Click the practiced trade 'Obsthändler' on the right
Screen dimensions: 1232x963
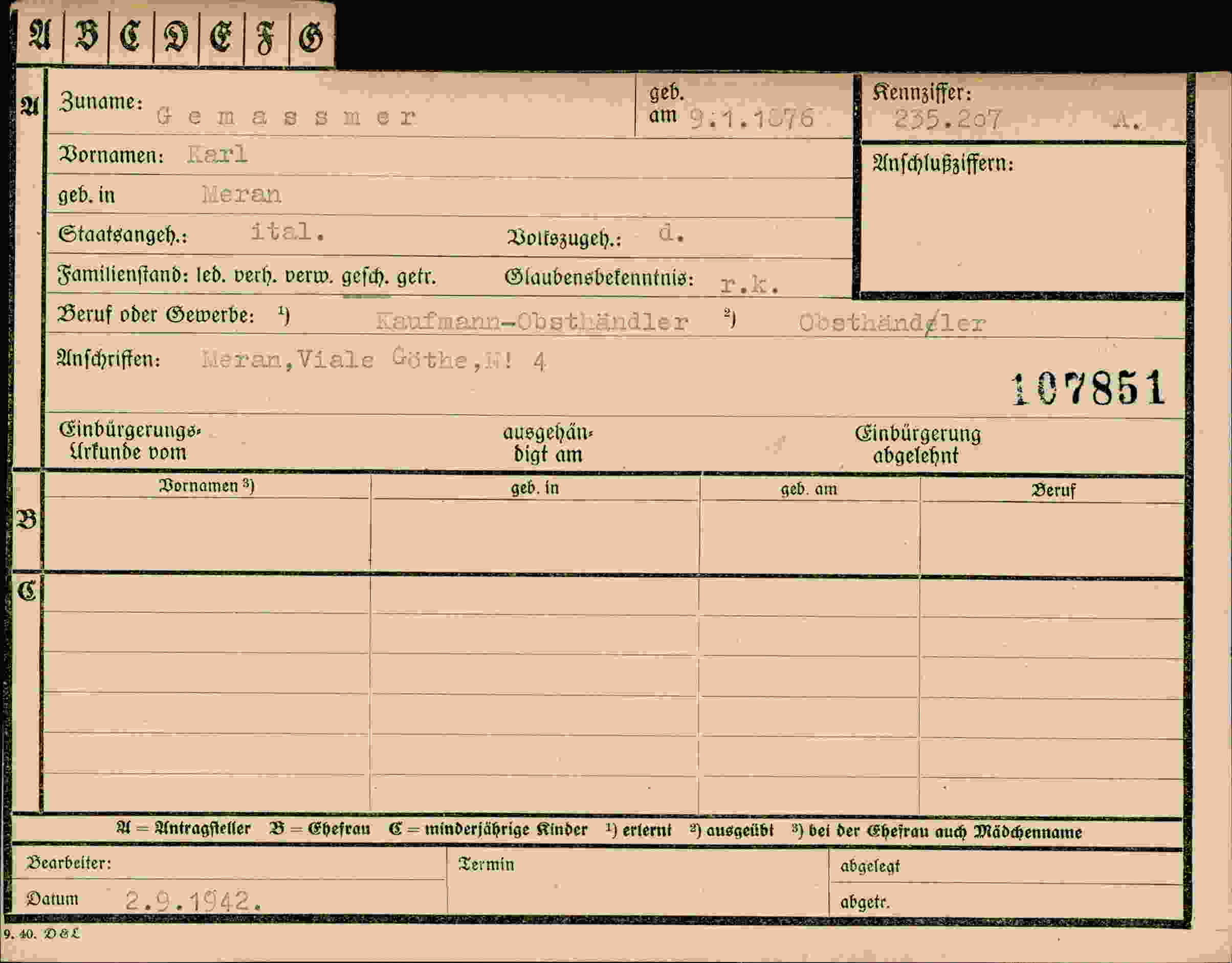[892, 323]
